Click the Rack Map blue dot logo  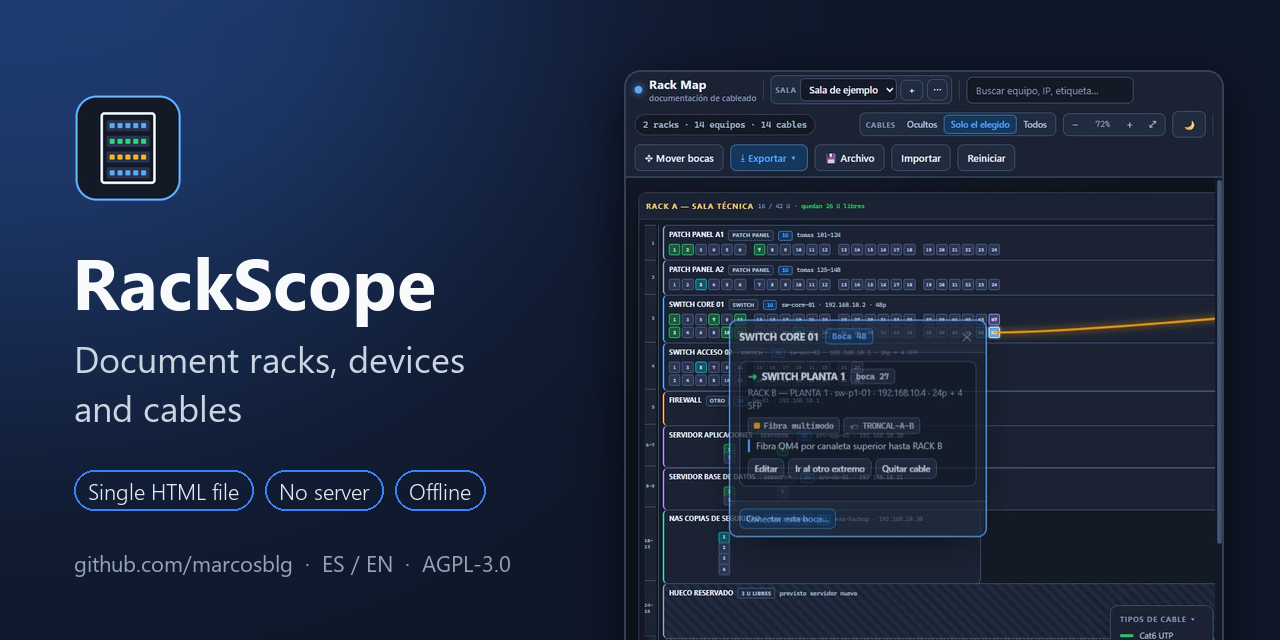[x=639, y=90]
